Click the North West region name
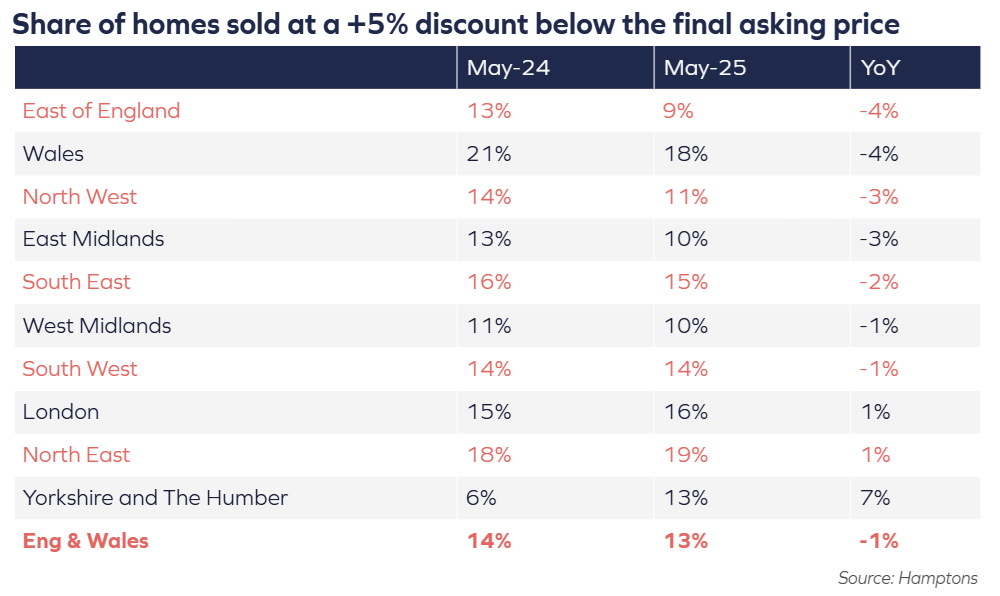The width and height of the screenshot is (1000, 596). 80,197
